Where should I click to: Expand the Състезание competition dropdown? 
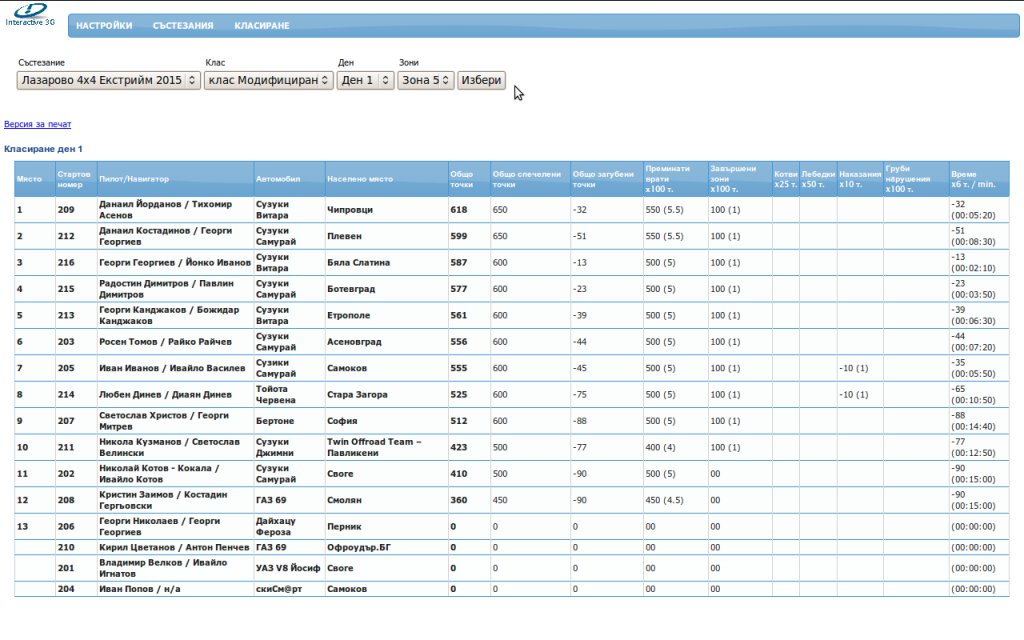(109, 80)
